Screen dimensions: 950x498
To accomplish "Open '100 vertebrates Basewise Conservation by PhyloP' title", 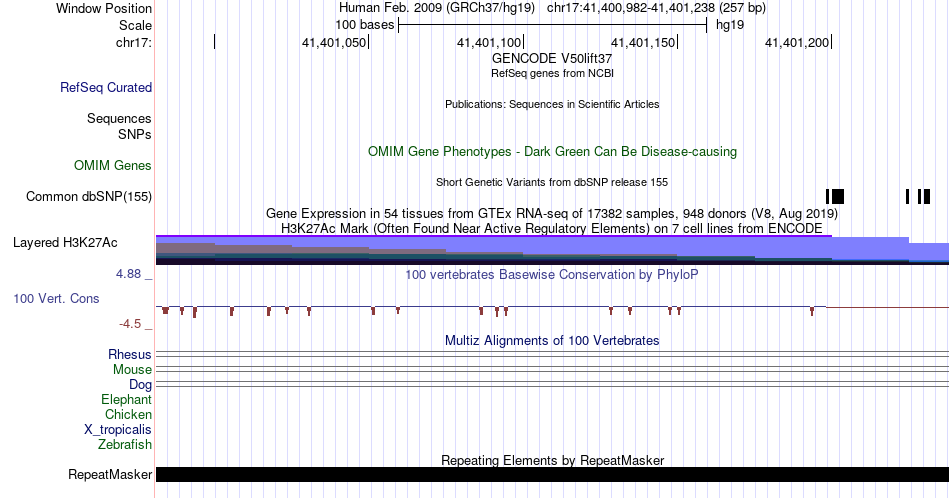I will tap(552, 274).
